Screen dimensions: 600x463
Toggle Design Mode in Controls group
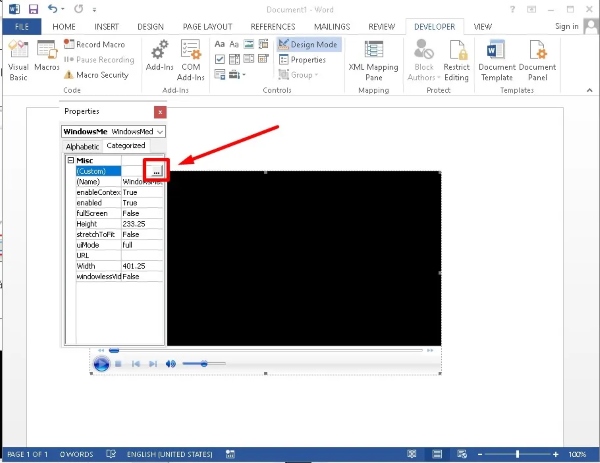(x=309, y=45)
